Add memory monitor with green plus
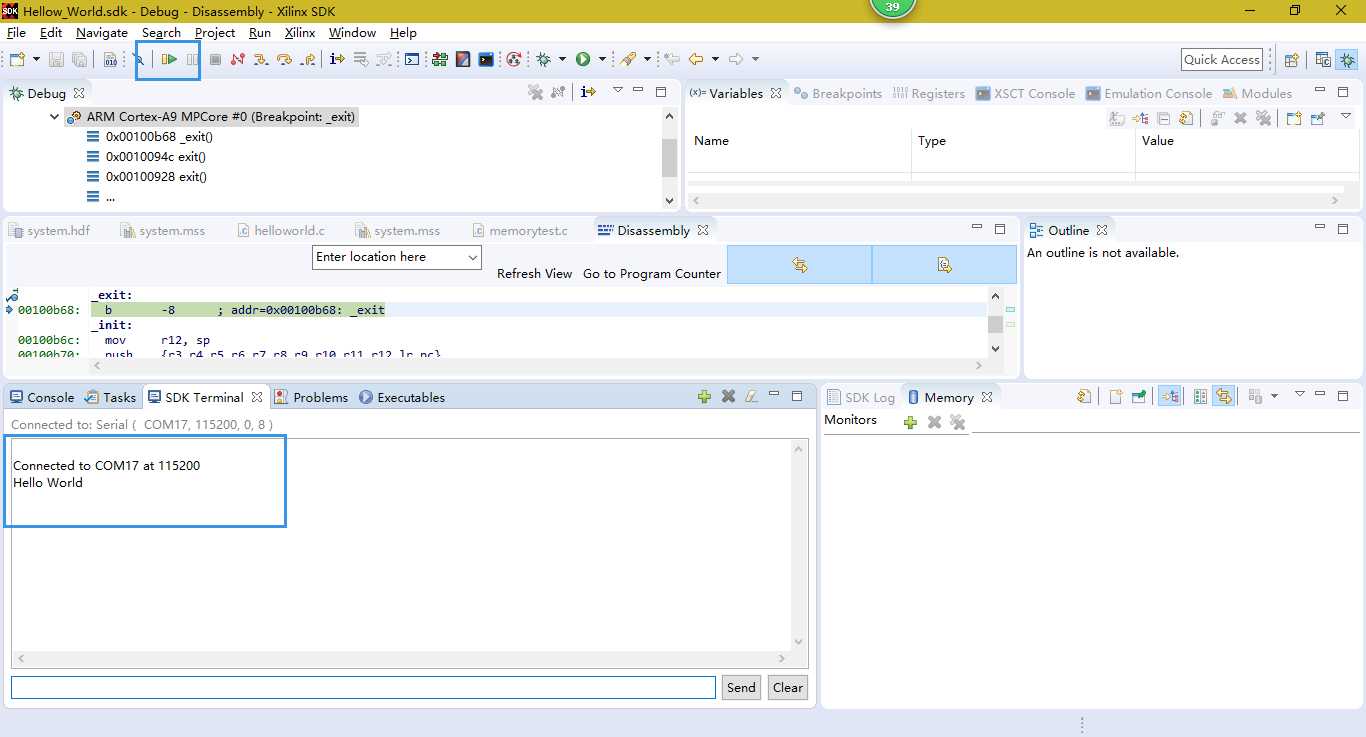 coord(910,422)
